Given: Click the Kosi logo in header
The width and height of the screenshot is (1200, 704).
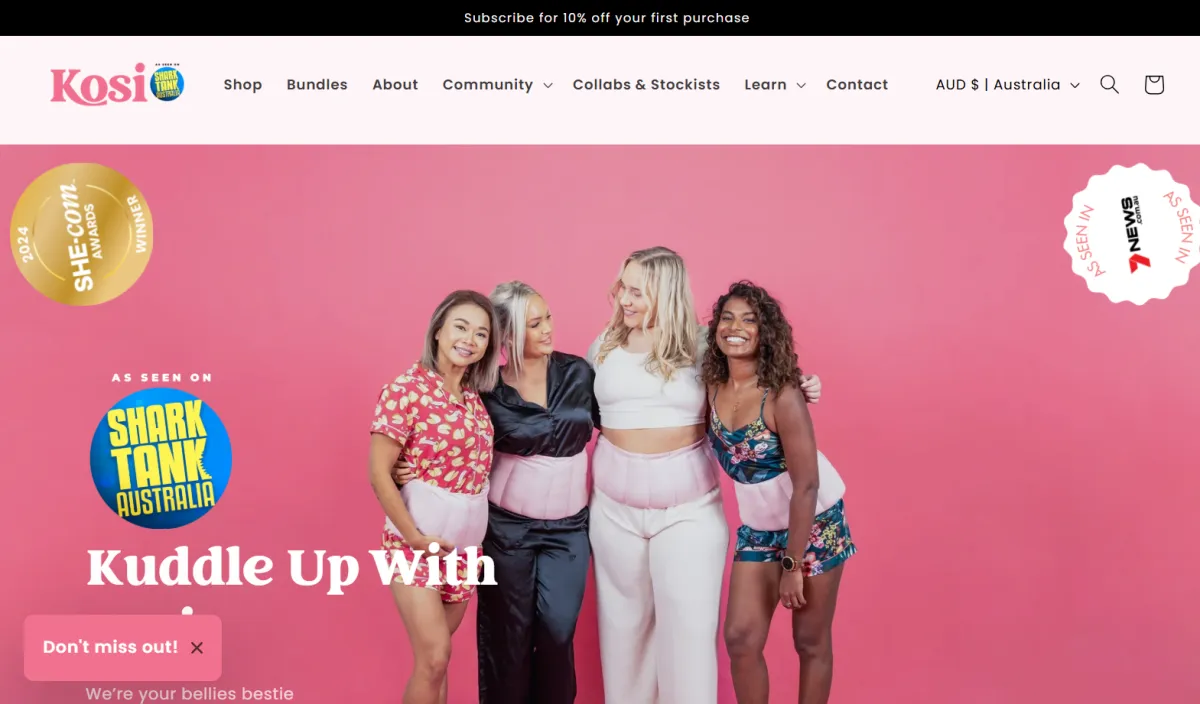Looking at the screenshot, I should pyautogui.click(x=98, y=85).
